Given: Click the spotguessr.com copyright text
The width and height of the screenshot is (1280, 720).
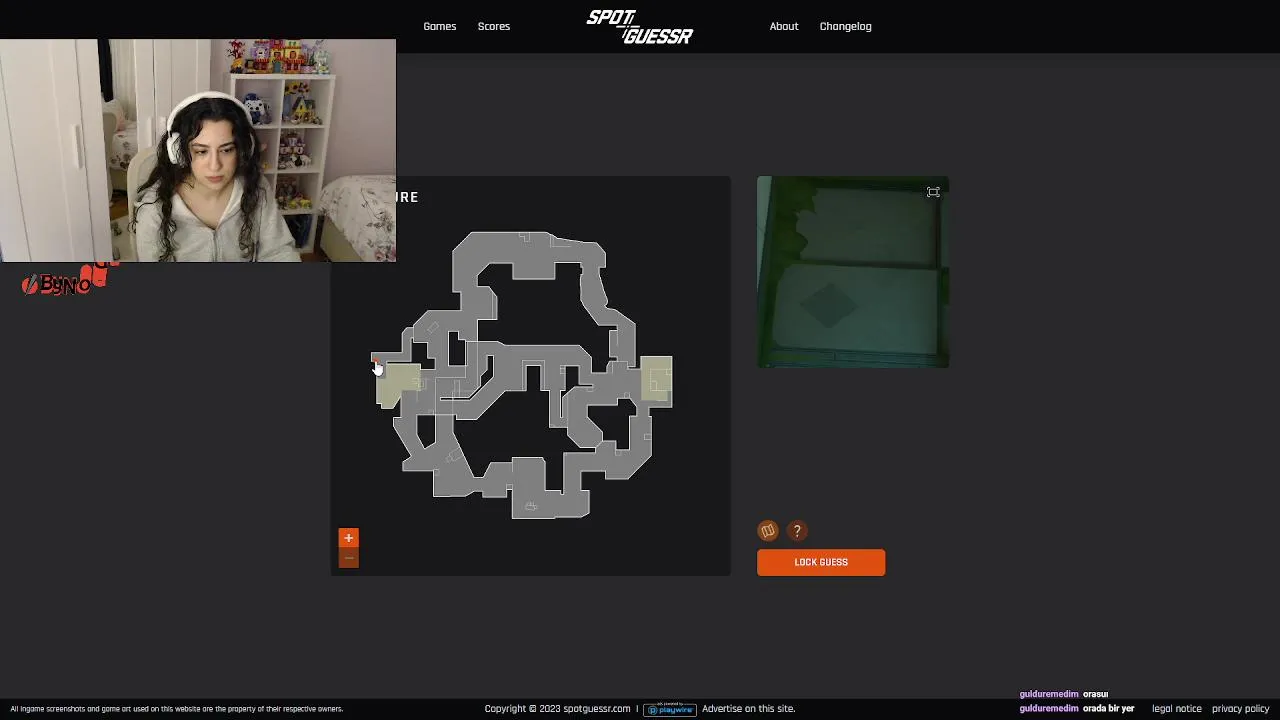Looking at the screenshot, I should 558,709.
